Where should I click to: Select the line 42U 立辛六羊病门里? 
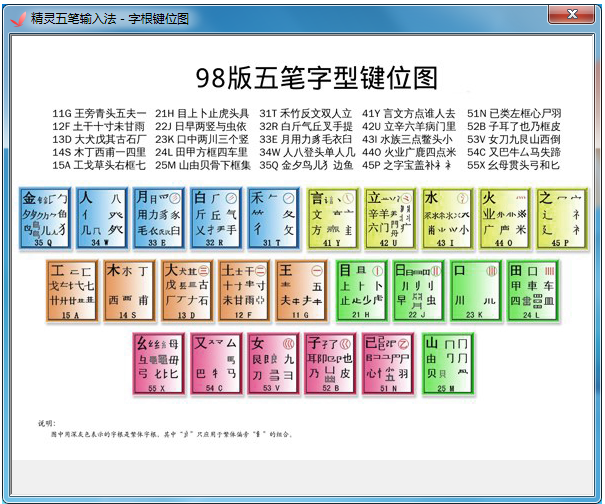coord(409,127)
